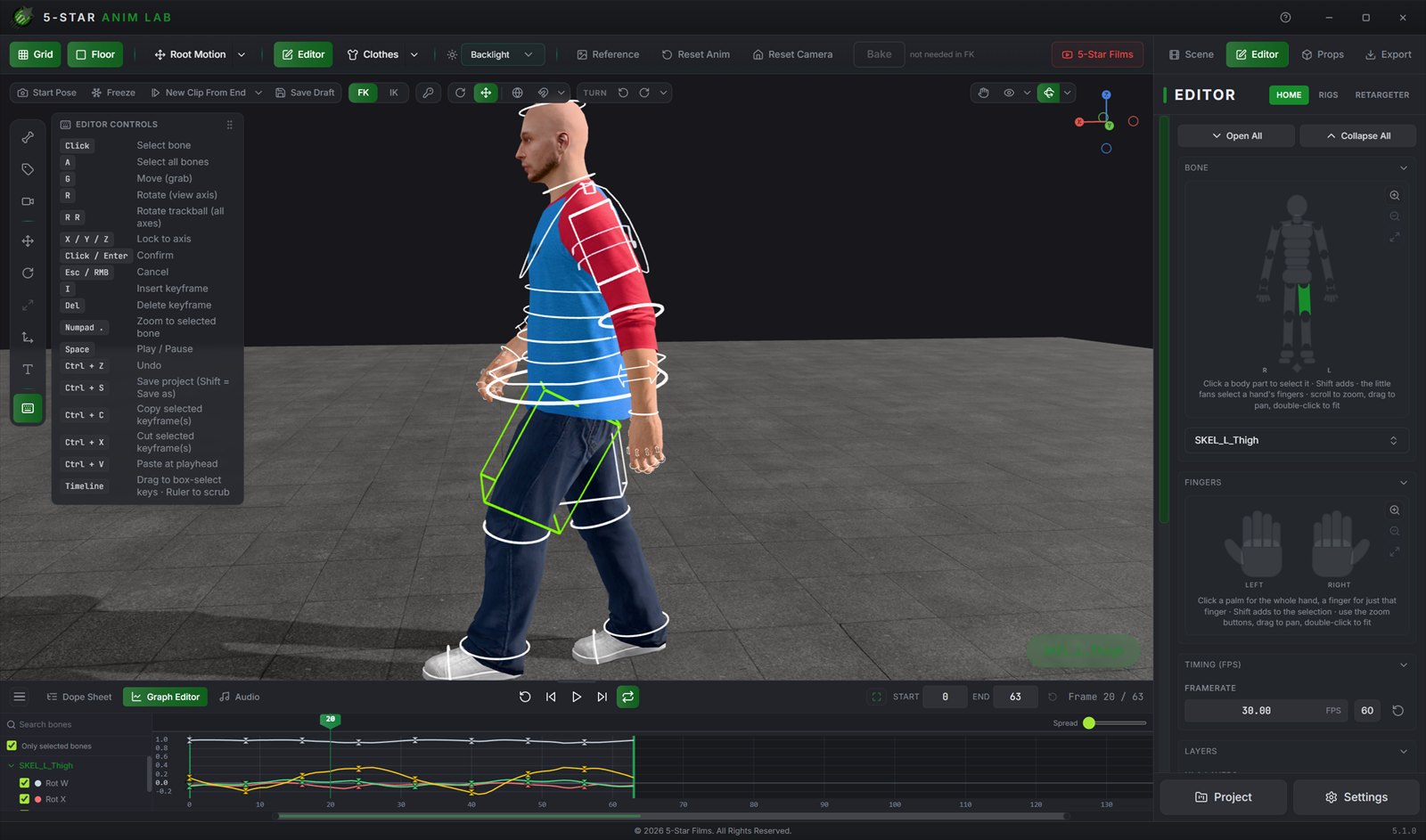
Task: Open the Root Motion dropdown arrow
Action: [x=242, y=54]
